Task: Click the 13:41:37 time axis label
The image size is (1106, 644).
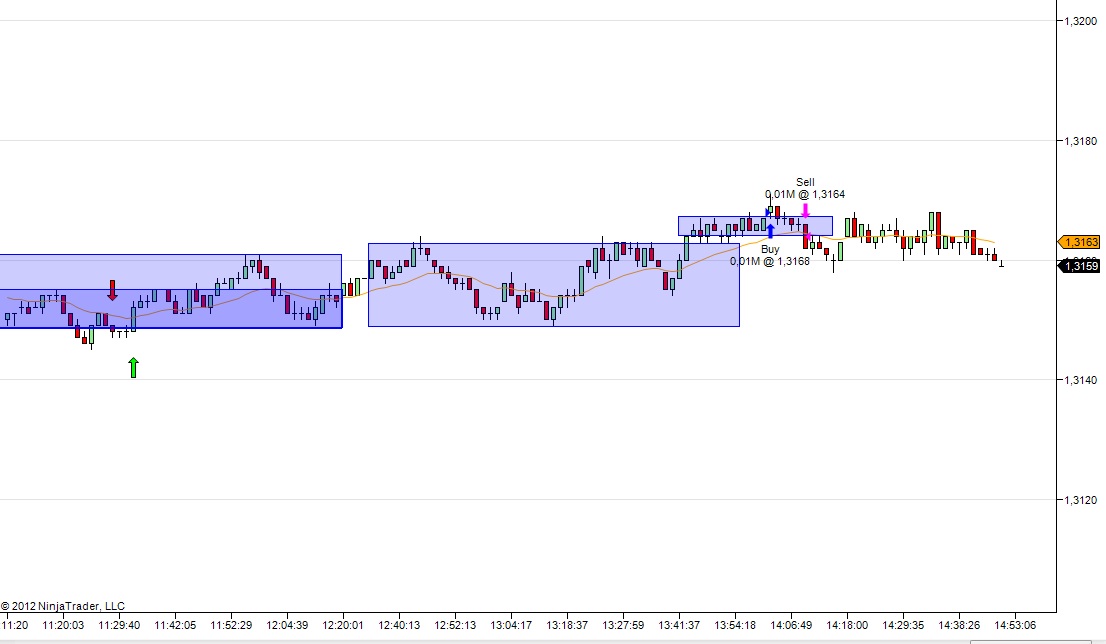Action: (x=679, y=625)
